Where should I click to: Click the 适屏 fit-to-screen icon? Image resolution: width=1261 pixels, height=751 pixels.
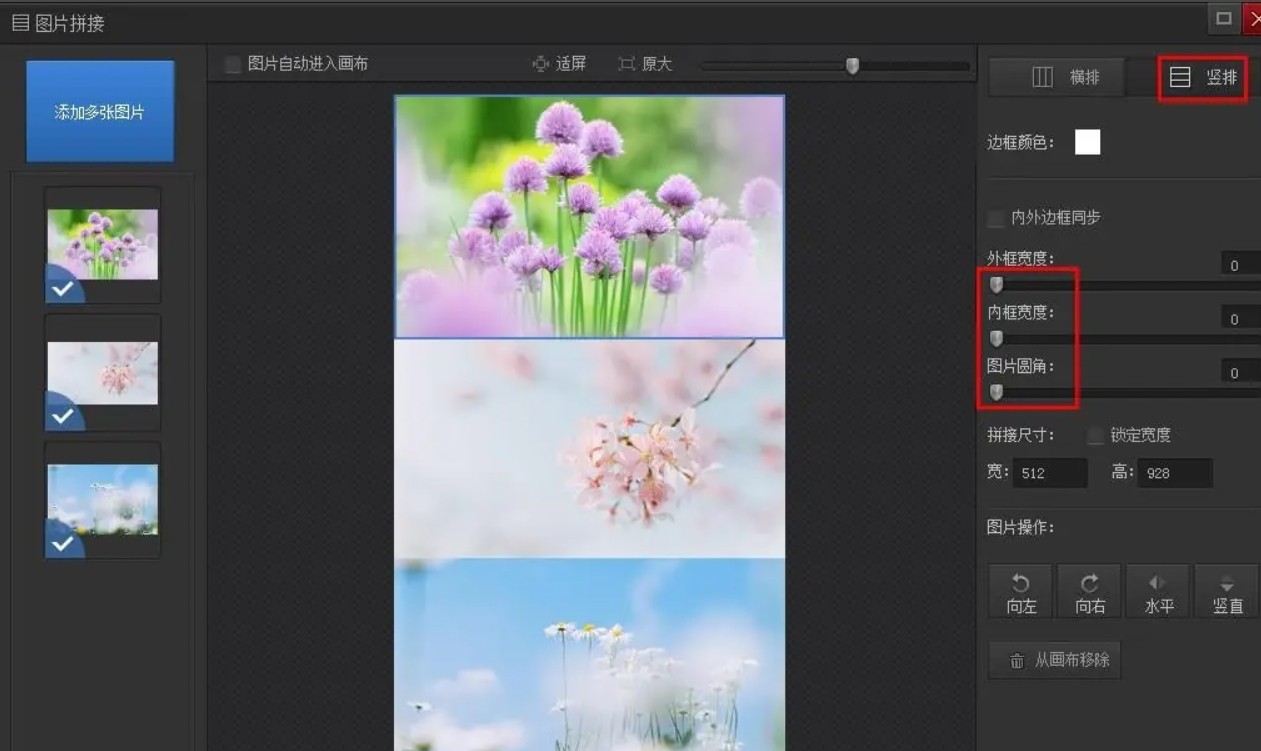click(541, 64)
